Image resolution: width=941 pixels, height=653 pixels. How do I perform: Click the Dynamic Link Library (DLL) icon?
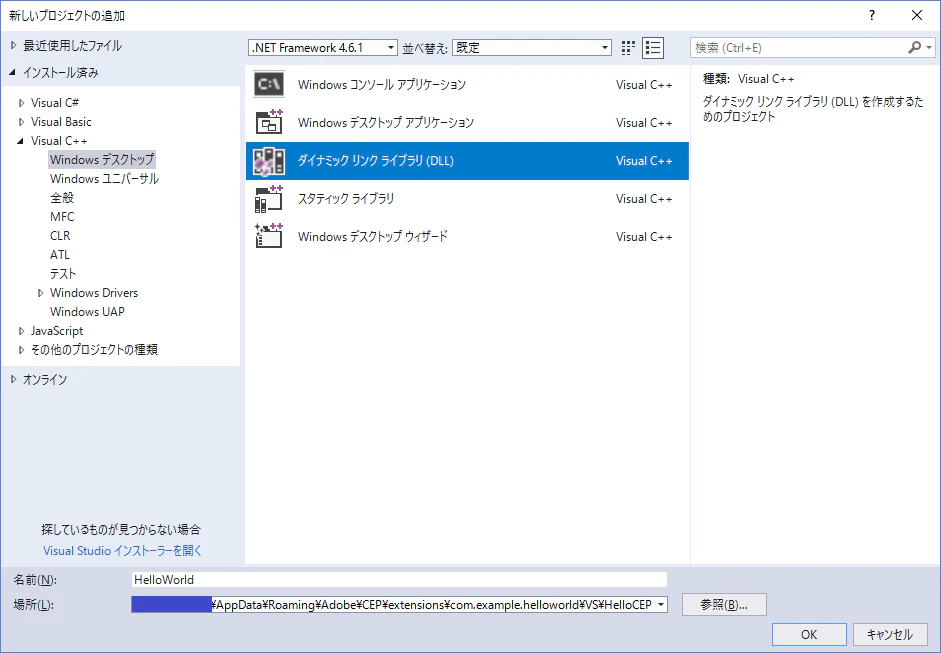268,161
